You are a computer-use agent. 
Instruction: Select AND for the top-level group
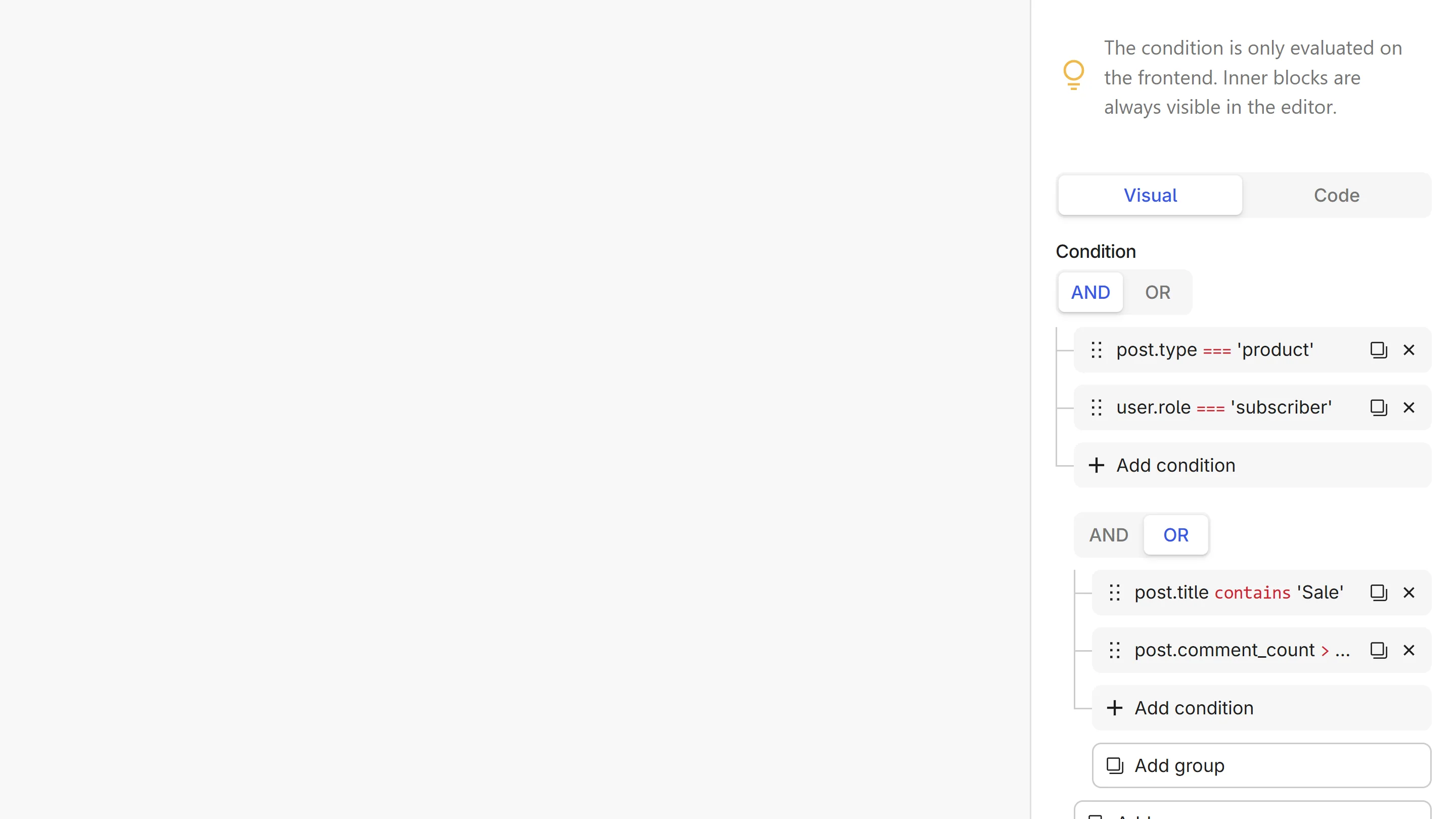pos(1090,292)
